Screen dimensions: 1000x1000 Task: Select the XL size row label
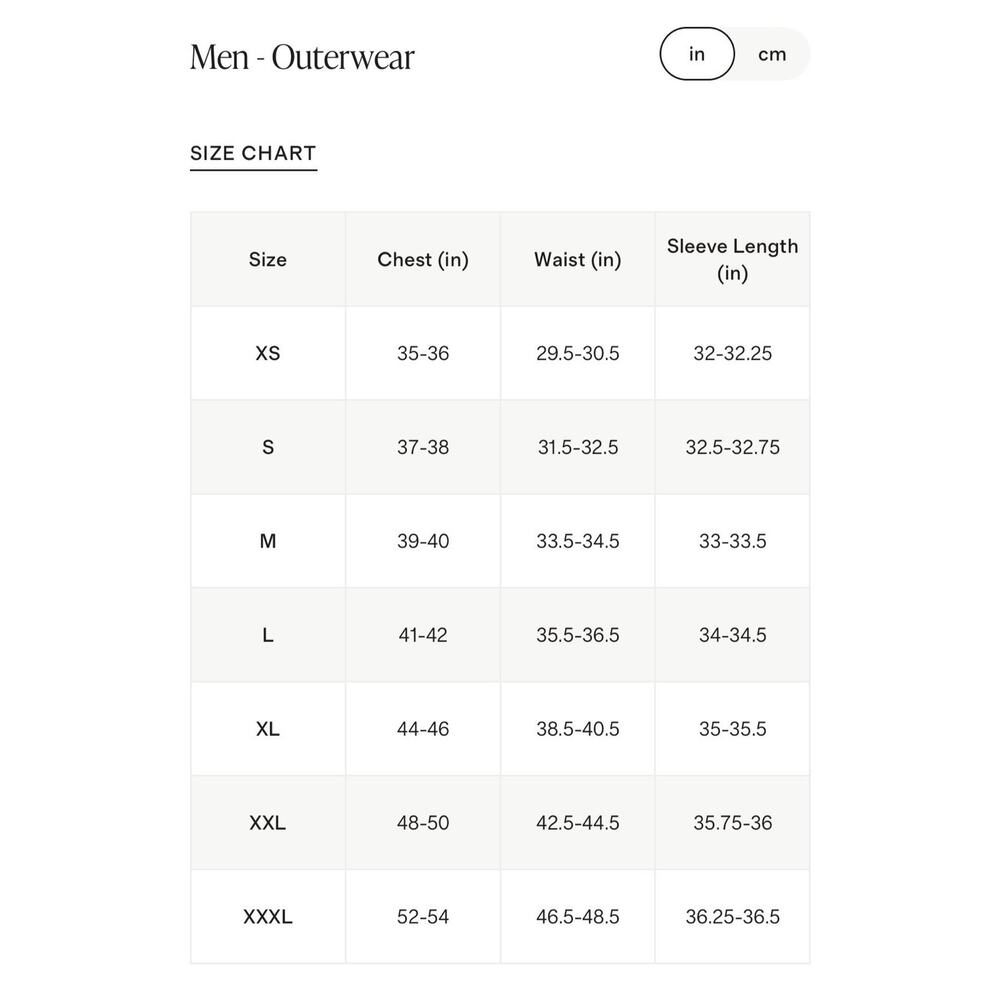(x=268, y=728)
